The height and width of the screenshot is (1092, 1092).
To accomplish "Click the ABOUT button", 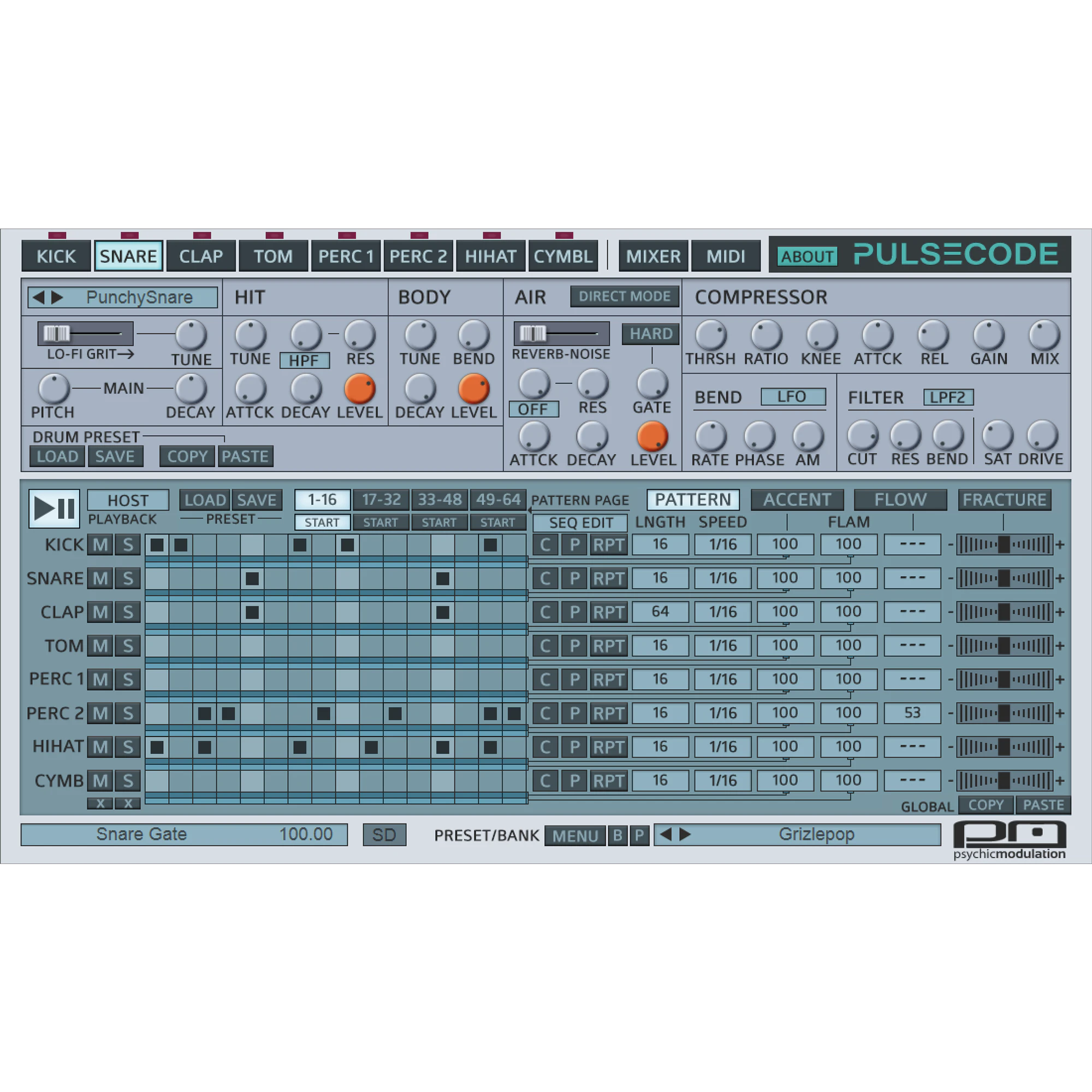I will point(806,256).
